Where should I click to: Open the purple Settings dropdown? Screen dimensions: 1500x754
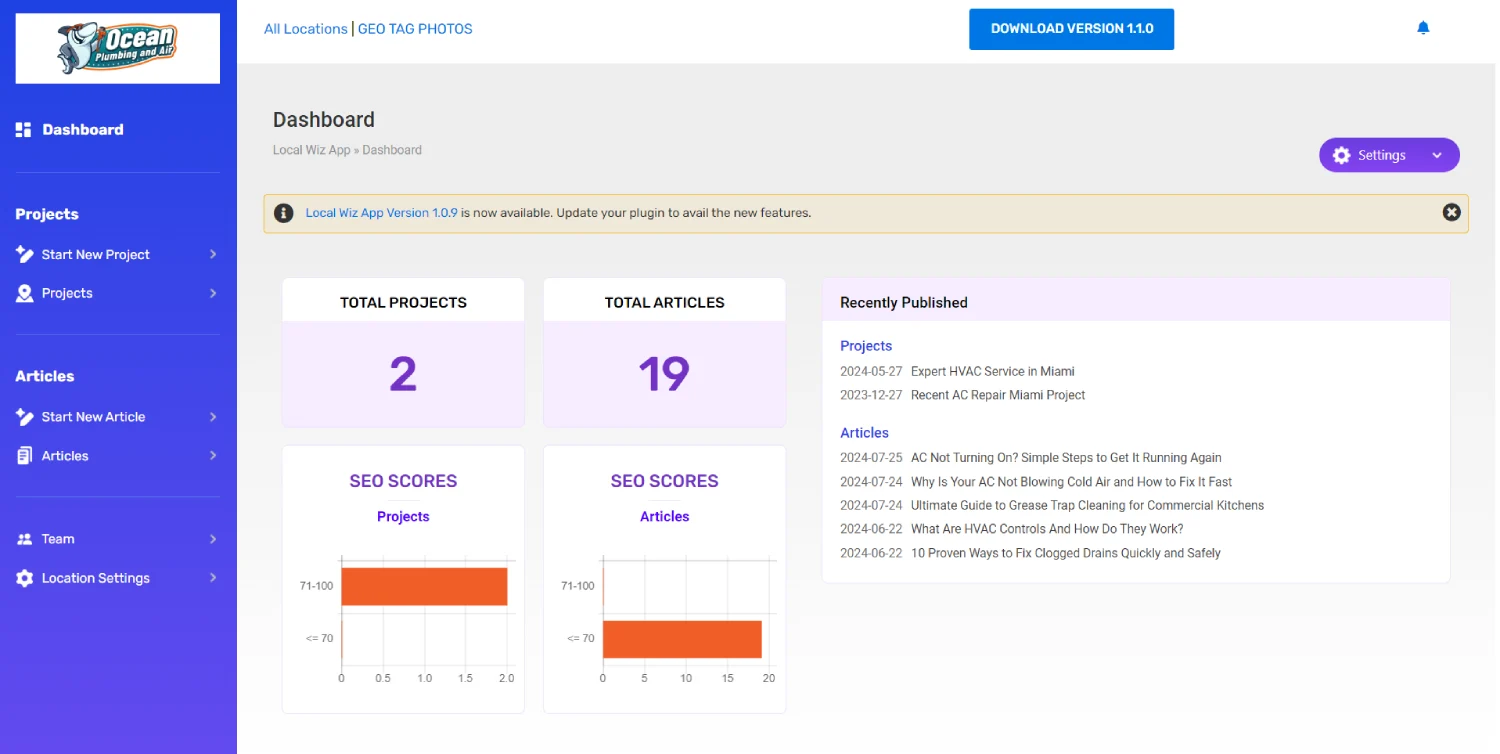pyautogui.click(x=1389, y=155)
